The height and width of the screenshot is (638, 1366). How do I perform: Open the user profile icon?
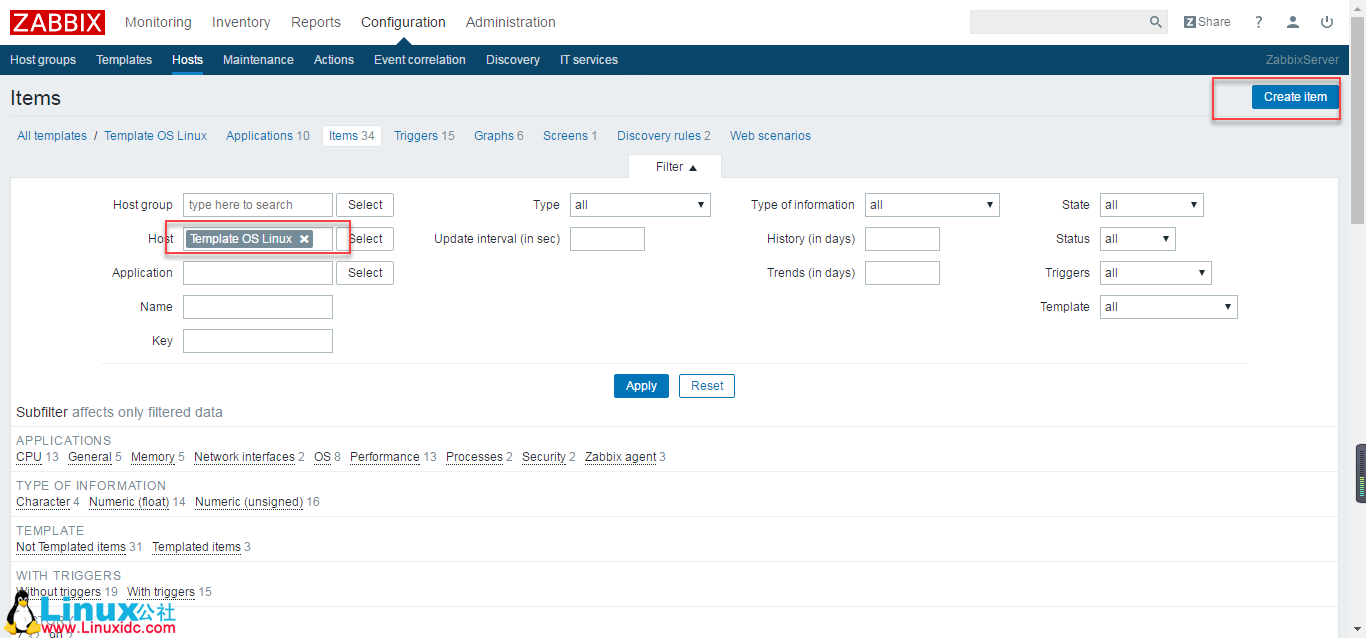tap(1292, 21)
